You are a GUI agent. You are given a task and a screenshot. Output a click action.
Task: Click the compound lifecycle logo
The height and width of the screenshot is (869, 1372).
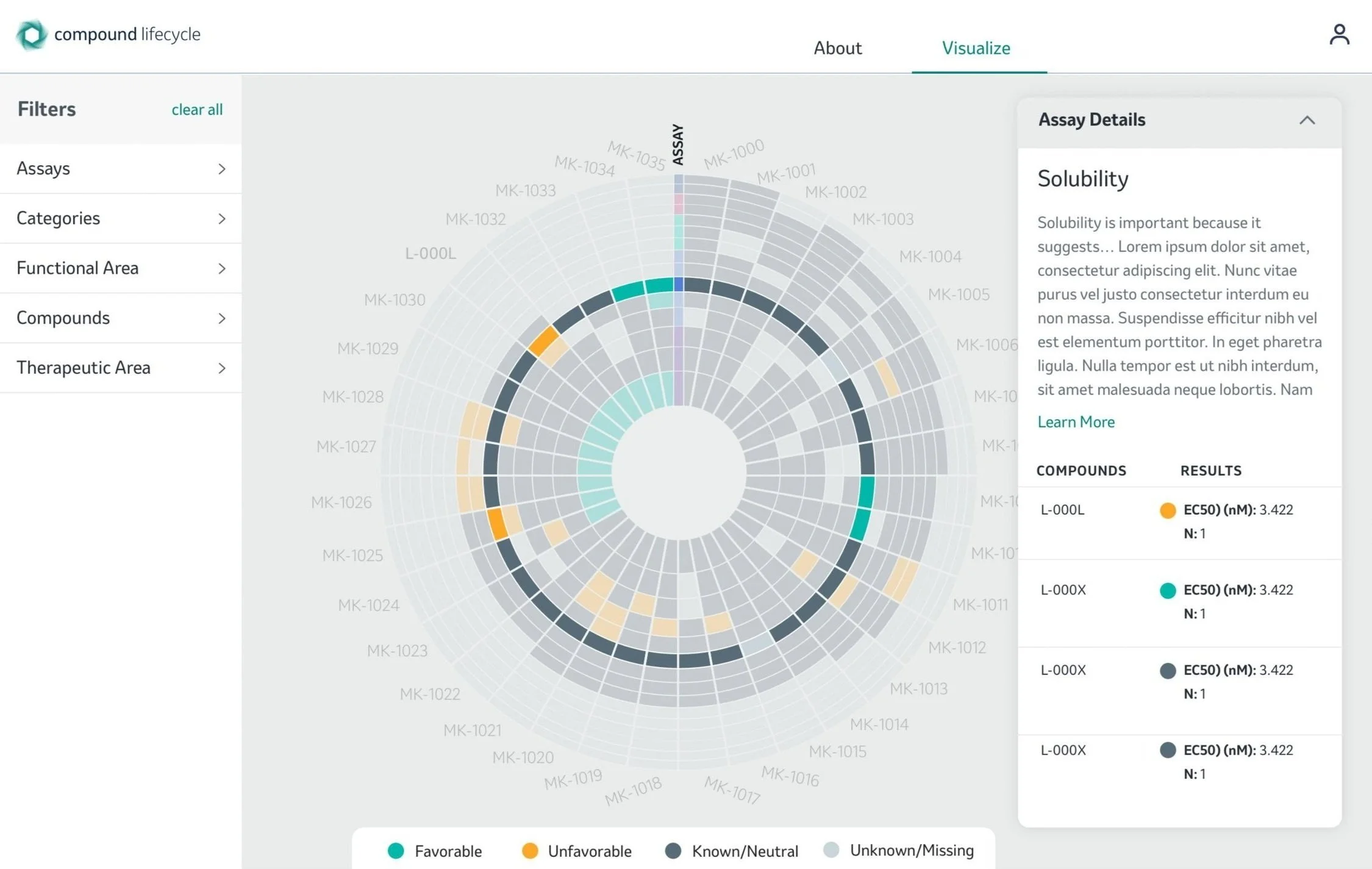pyautogui.click(x=32, y=35)
